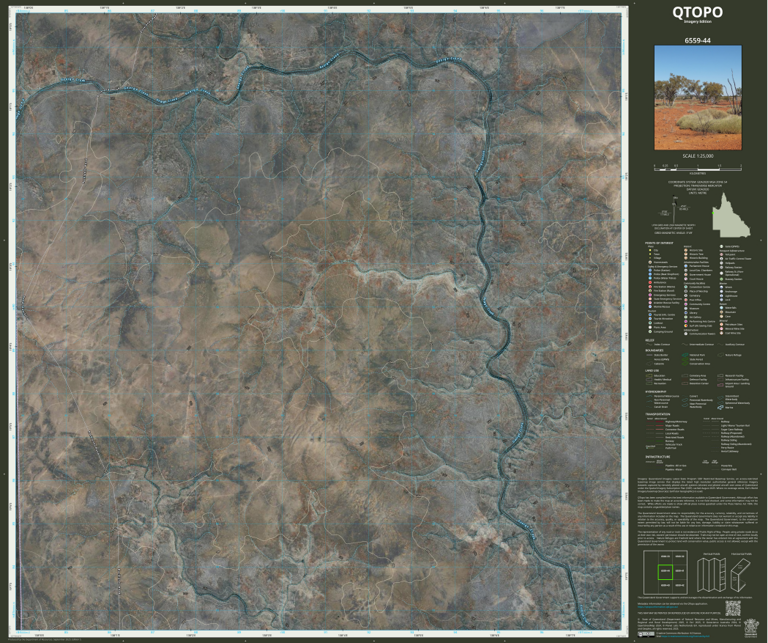Click the Marina hydrography swatch
This screenshot has height=643, width=768.
[720, 407]
